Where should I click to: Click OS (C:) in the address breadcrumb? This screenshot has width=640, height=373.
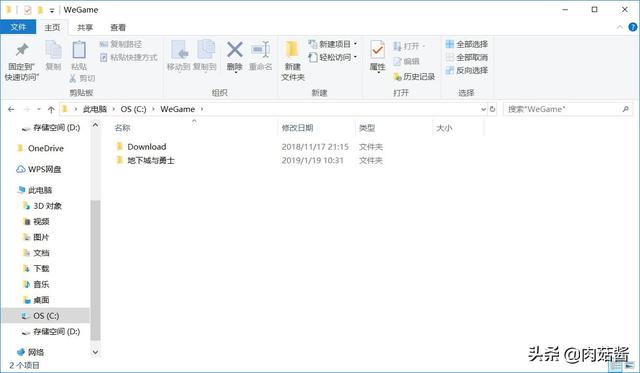click(x=133, y=109)
